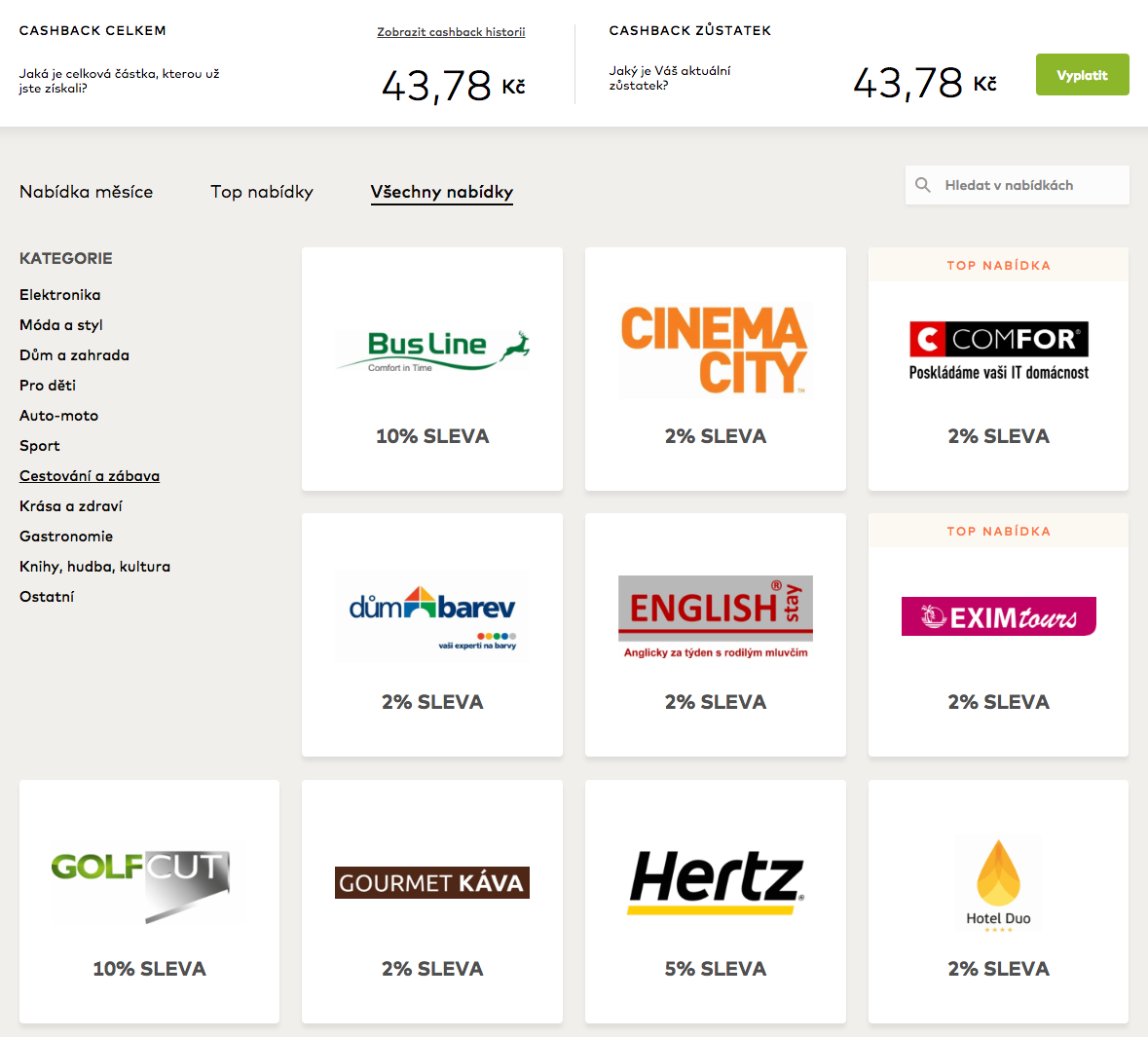1148x1037 pixels.
Task: Filter by Knihy, hudba, kultura category
Action: click(x=95, y=567)
